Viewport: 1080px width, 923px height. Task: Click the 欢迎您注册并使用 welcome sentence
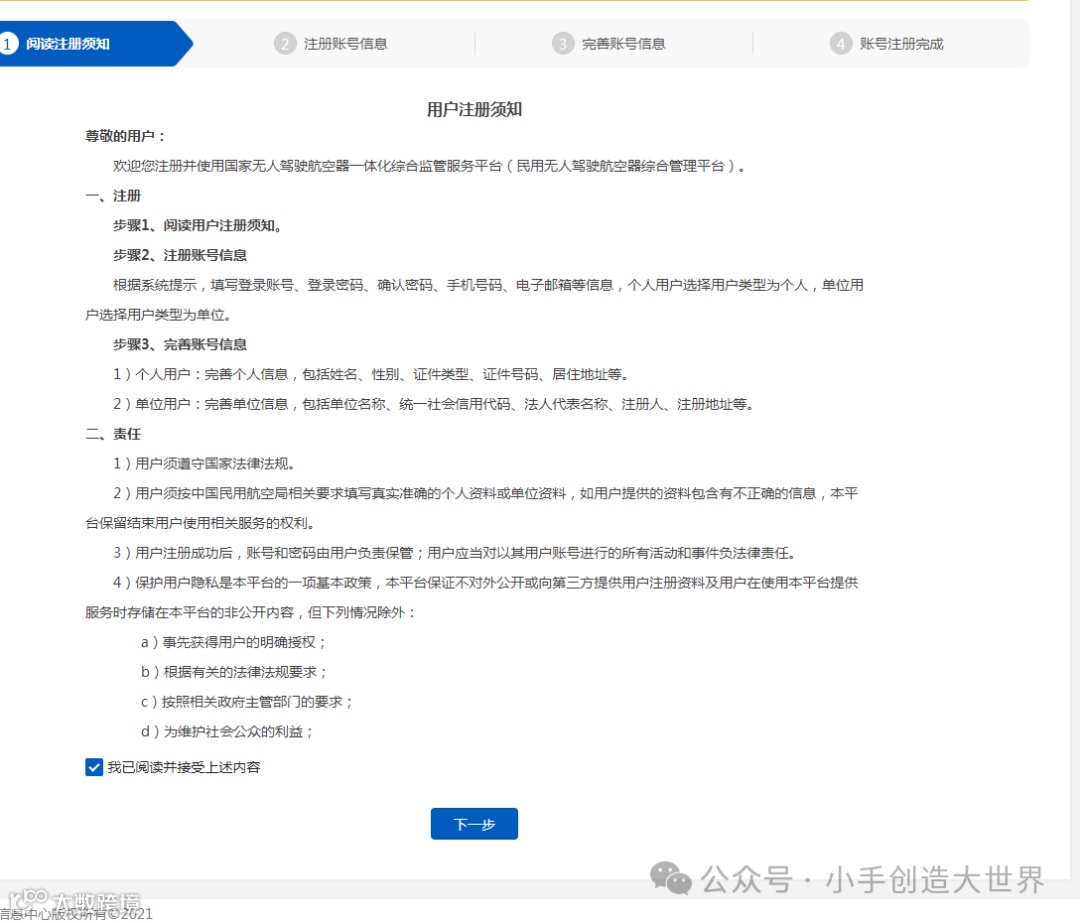[x=429, y=166]
